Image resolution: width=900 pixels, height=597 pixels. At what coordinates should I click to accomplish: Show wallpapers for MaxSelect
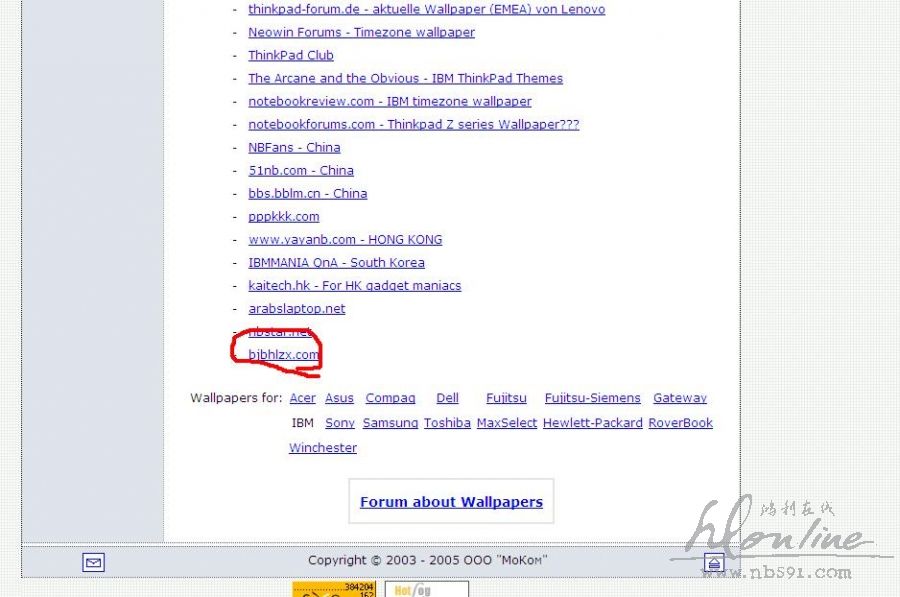click(507, 422)
